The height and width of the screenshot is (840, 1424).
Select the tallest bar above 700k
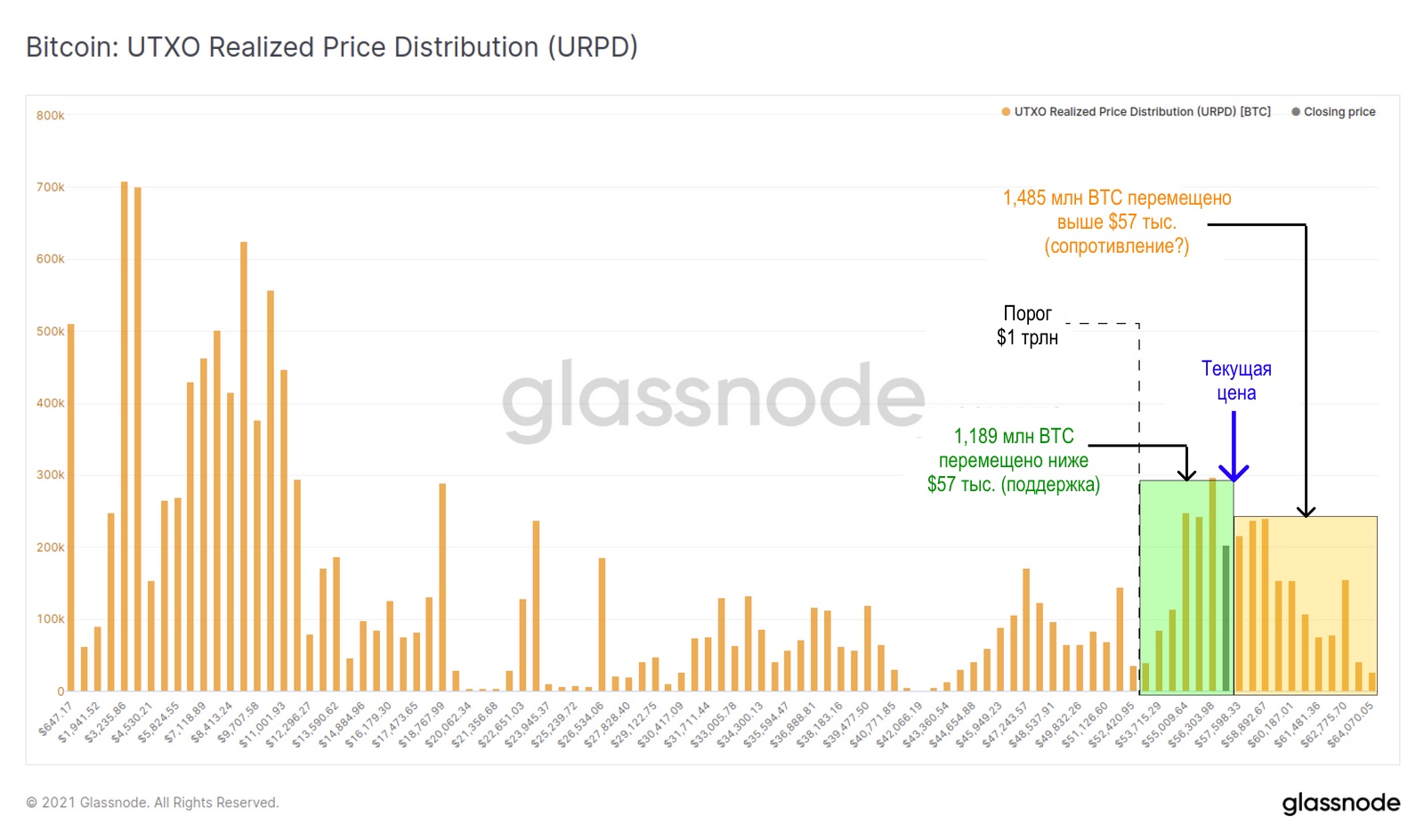click(x=125, y=436)
